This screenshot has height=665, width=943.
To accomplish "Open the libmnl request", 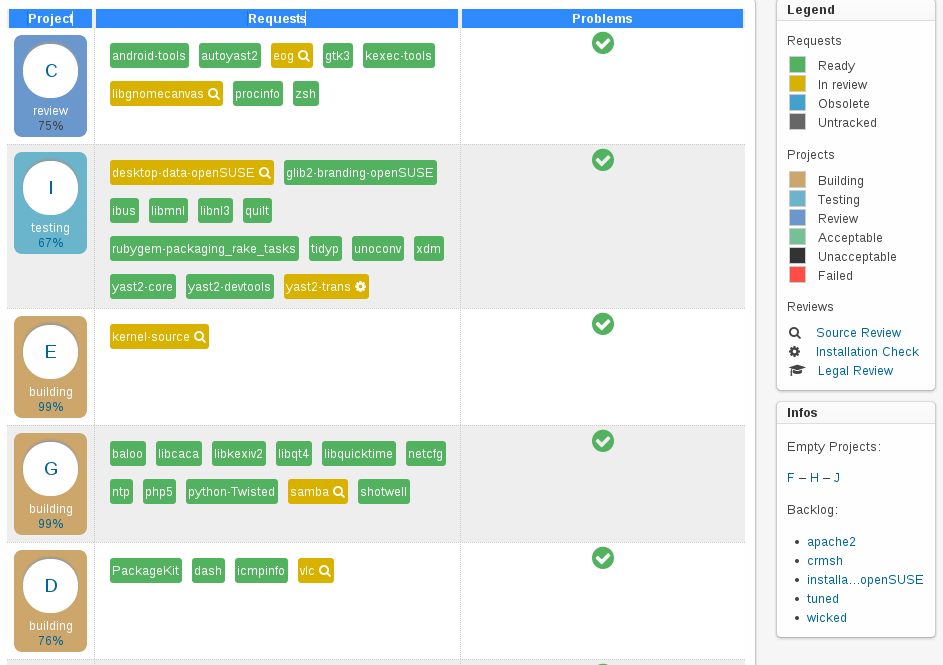I will (168, 210).
